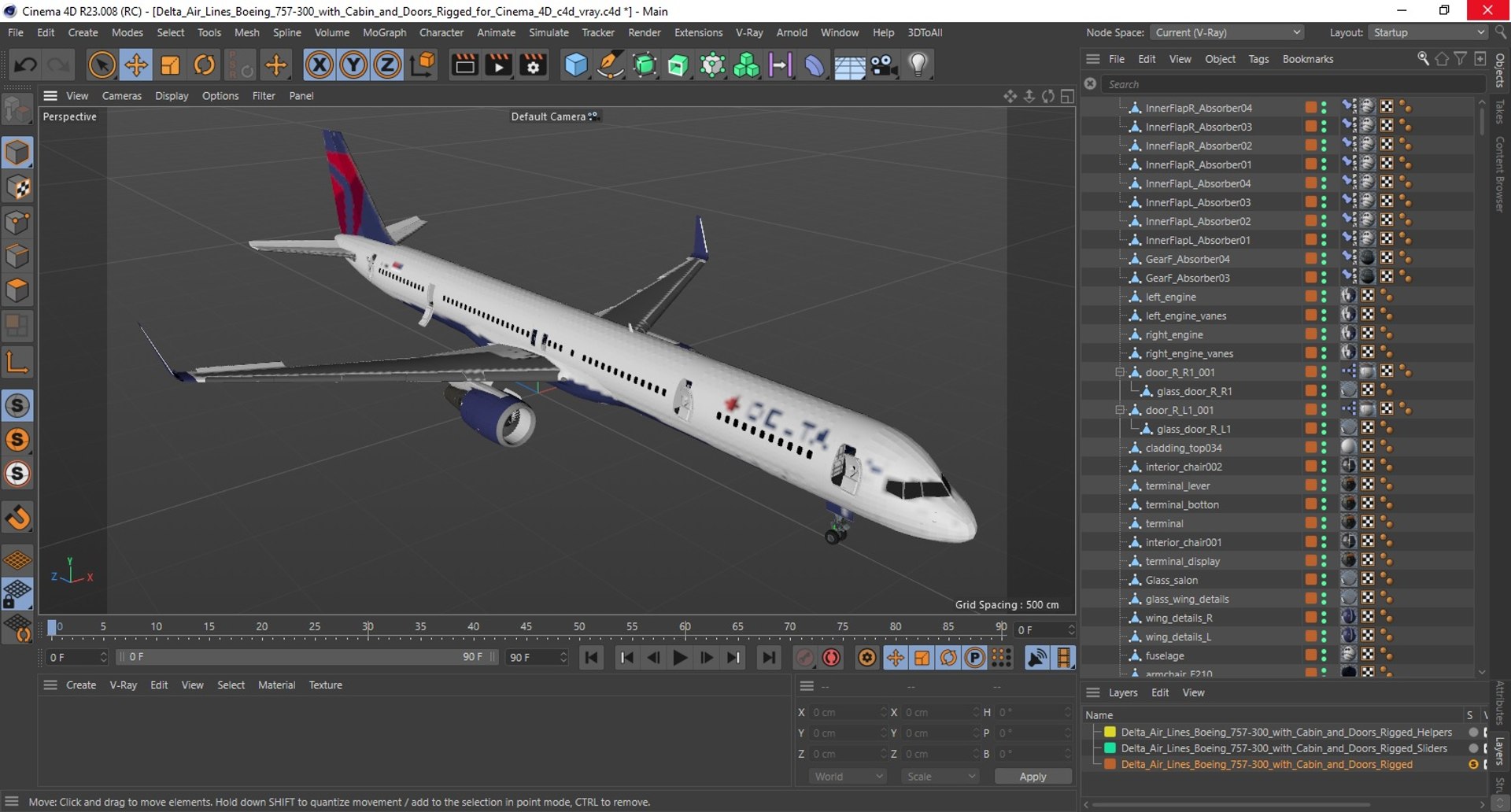1511x812 pixels.
Task: Open the V-Ray menu
Action: point(749,32)
